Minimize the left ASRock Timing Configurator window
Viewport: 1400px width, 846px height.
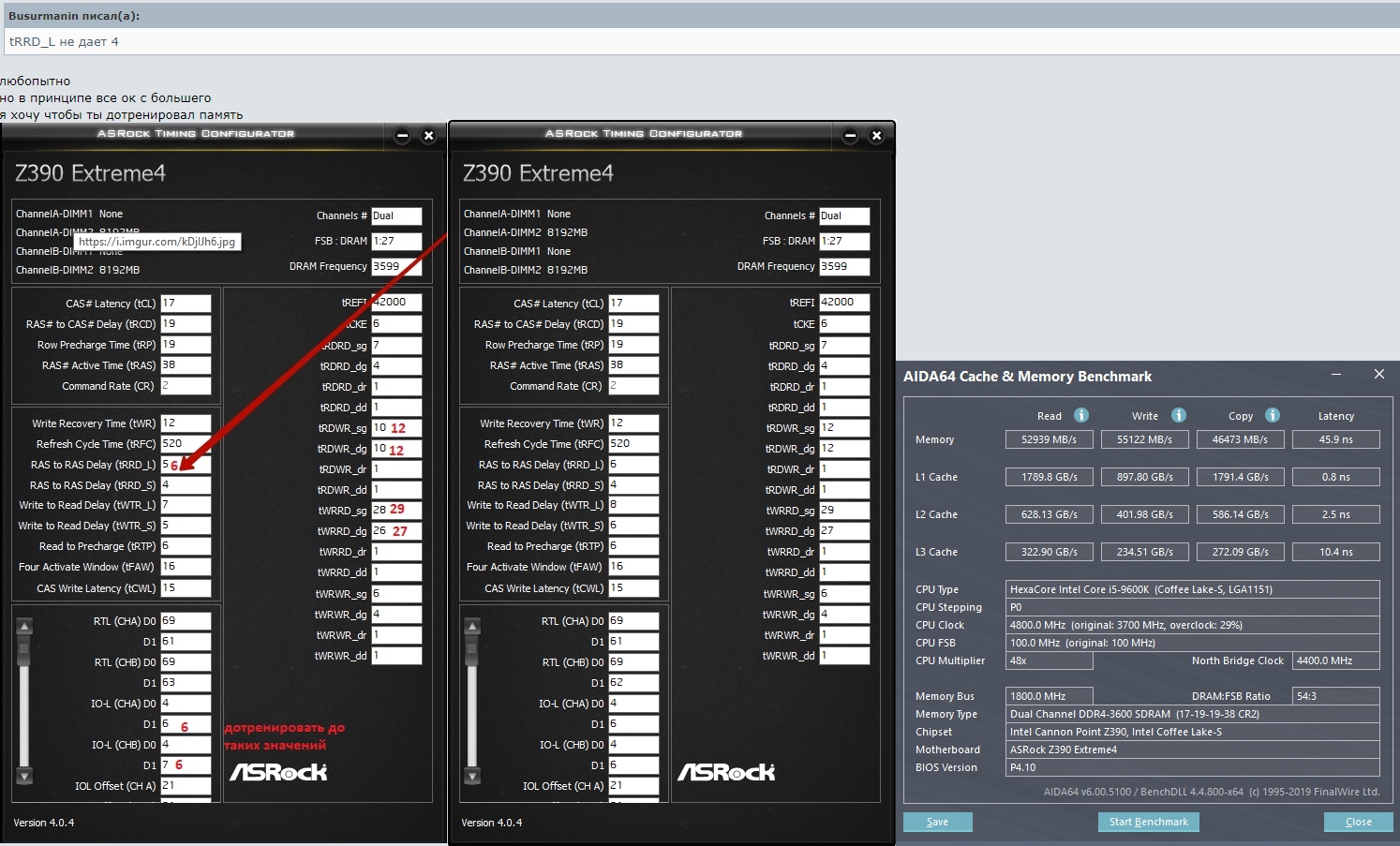click(x=402, y=136)
